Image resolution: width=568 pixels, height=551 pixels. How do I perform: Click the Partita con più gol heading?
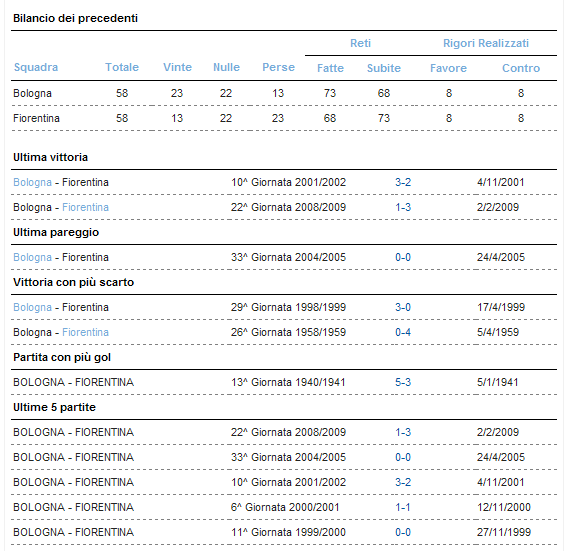coord(62,357)
